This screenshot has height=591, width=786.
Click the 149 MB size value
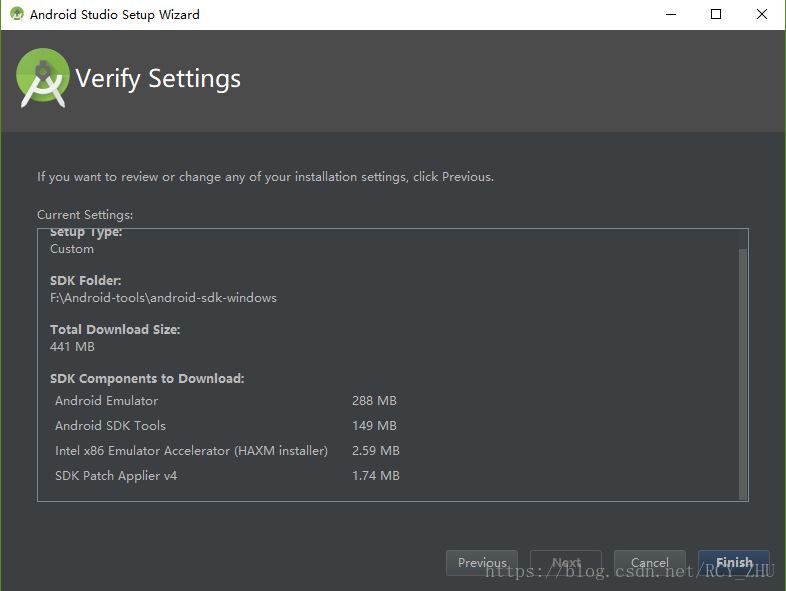374,426
